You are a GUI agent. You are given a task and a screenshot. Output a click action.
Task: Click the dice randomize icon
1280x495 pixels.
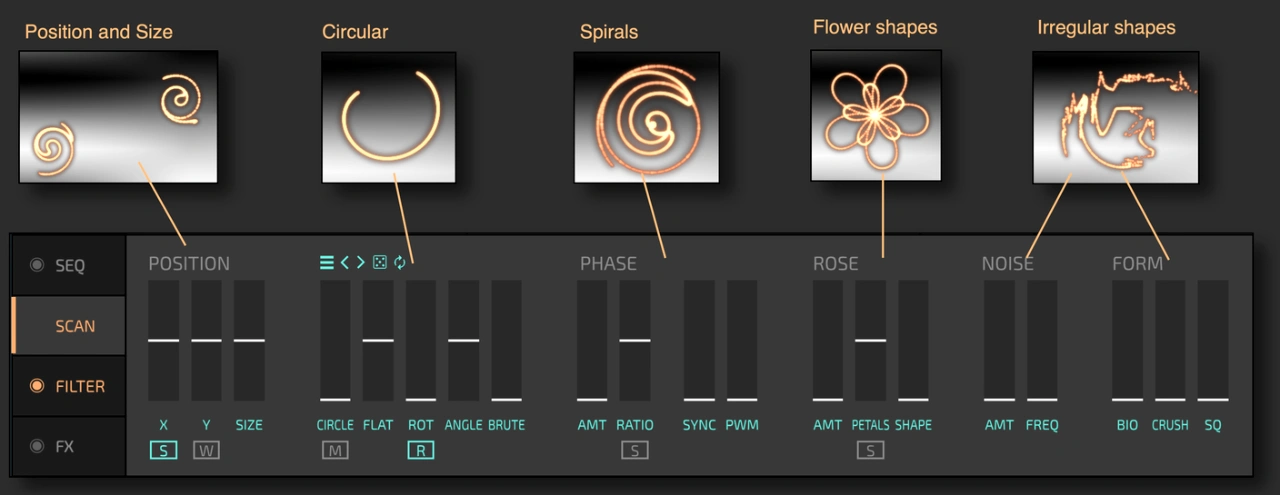pos(380,263)
